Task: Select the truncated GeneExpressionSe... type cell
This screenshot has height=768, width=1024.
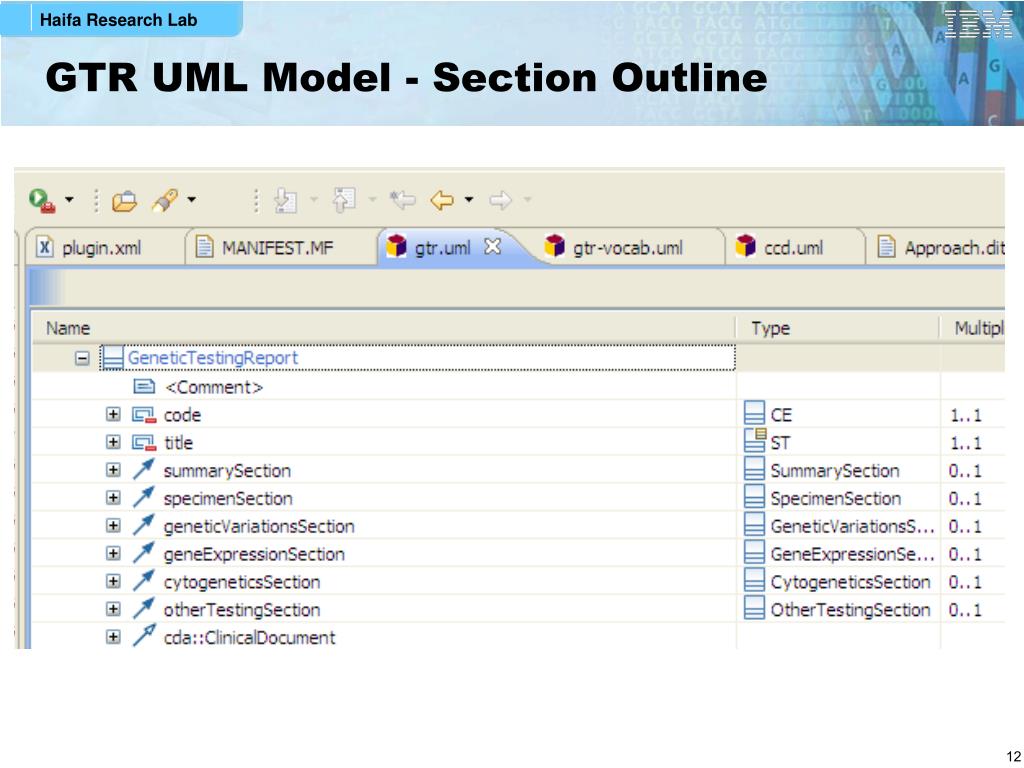Action: (x=852, y=554)
